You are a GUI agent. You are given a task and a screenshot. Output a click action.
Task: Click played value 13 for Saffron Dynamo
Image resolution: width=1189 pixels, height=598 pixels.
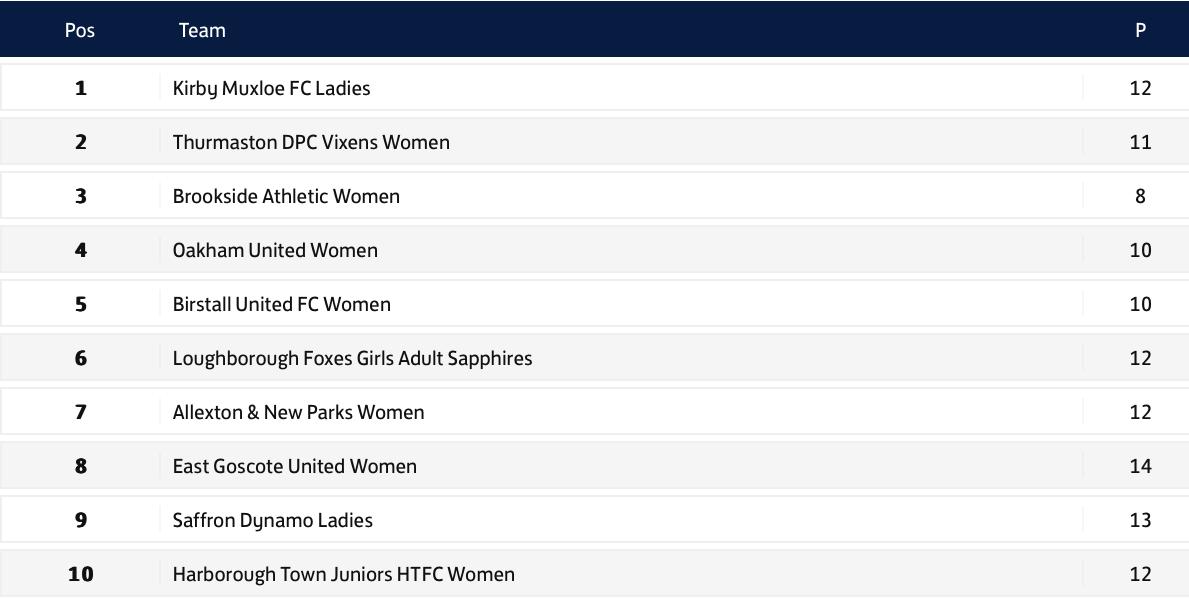pos(1140,521)
